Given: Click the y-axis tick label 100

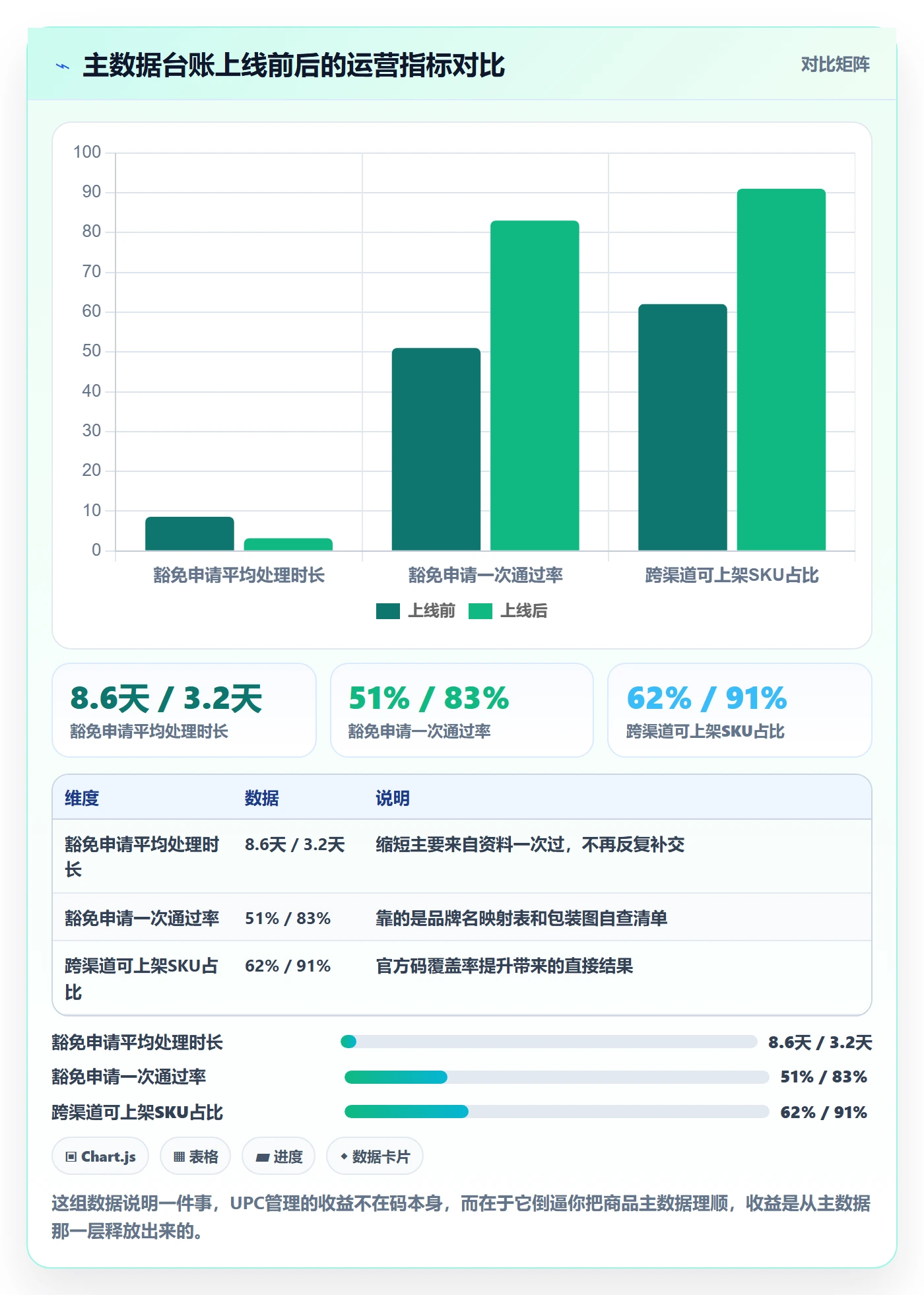Looking at the screenshot, I should point(87,152).
